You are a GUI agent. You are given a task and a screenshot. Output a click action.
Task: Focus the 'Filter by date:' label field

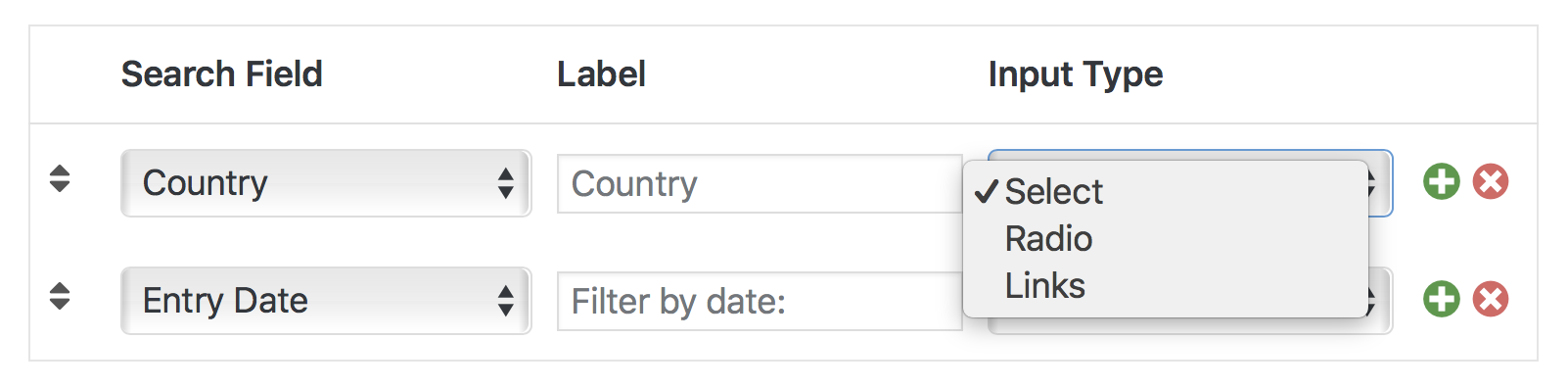tap(760, 302)
